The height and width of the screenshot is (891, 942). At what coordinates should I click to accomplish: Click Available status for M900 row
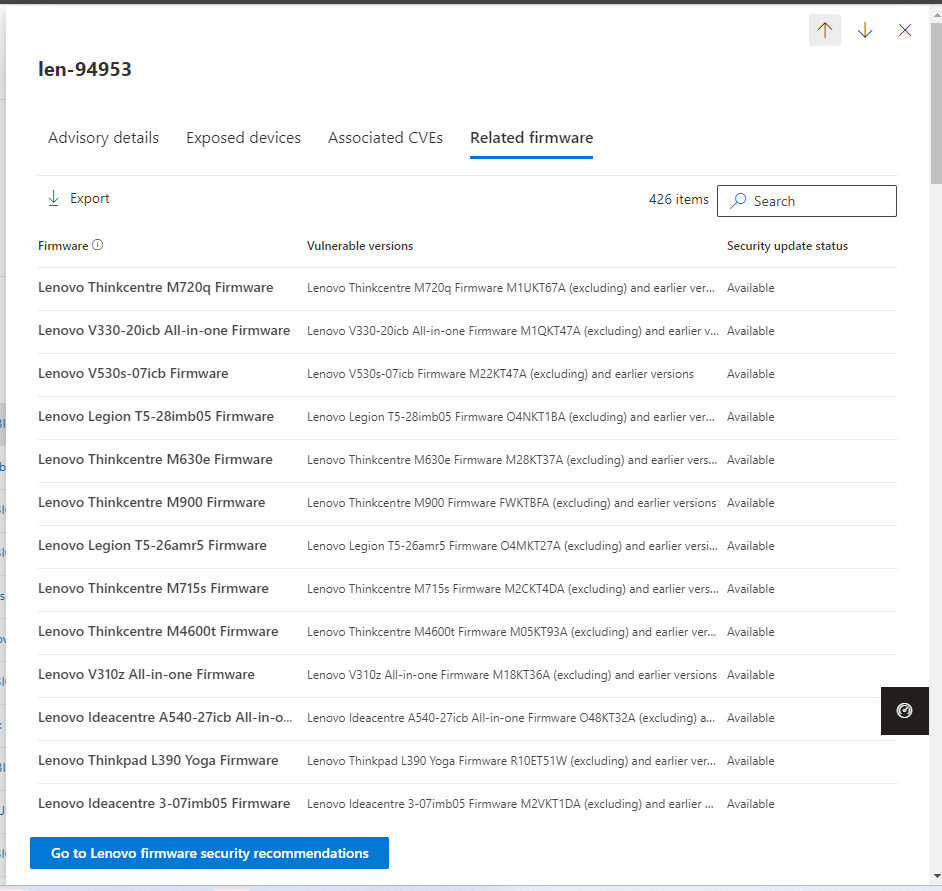(x=750, y=503)
